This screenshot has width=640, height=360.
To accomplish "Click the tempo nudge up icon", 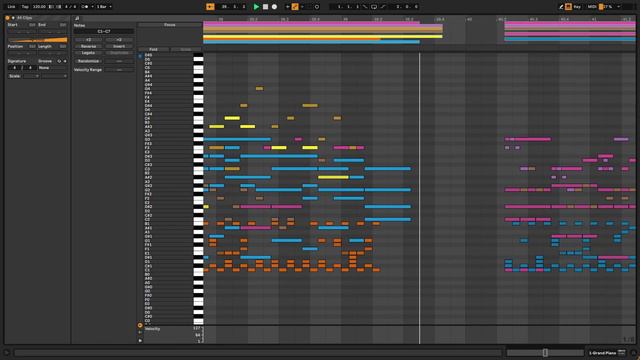I will coord(58,7).
